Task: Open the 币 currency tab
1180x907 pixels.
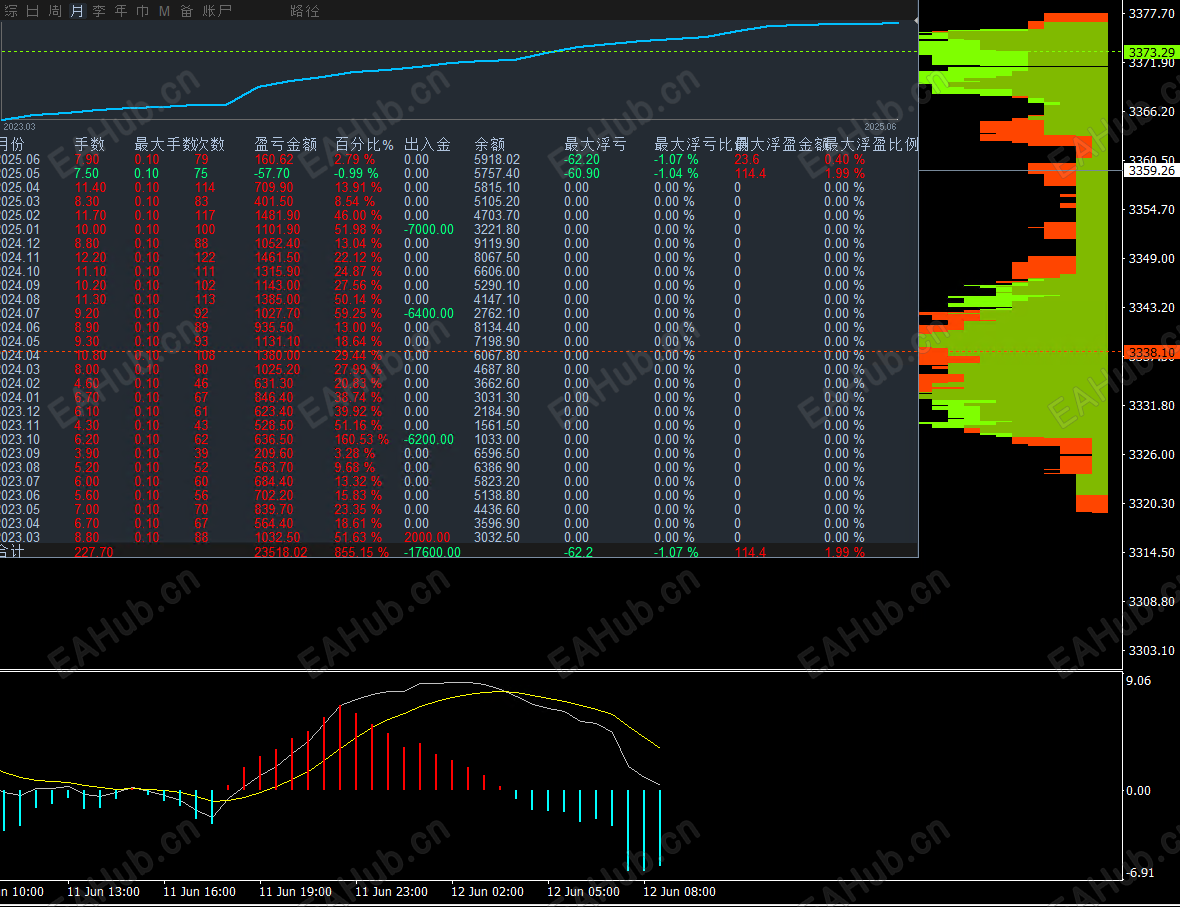Action: tap(142, 11)
